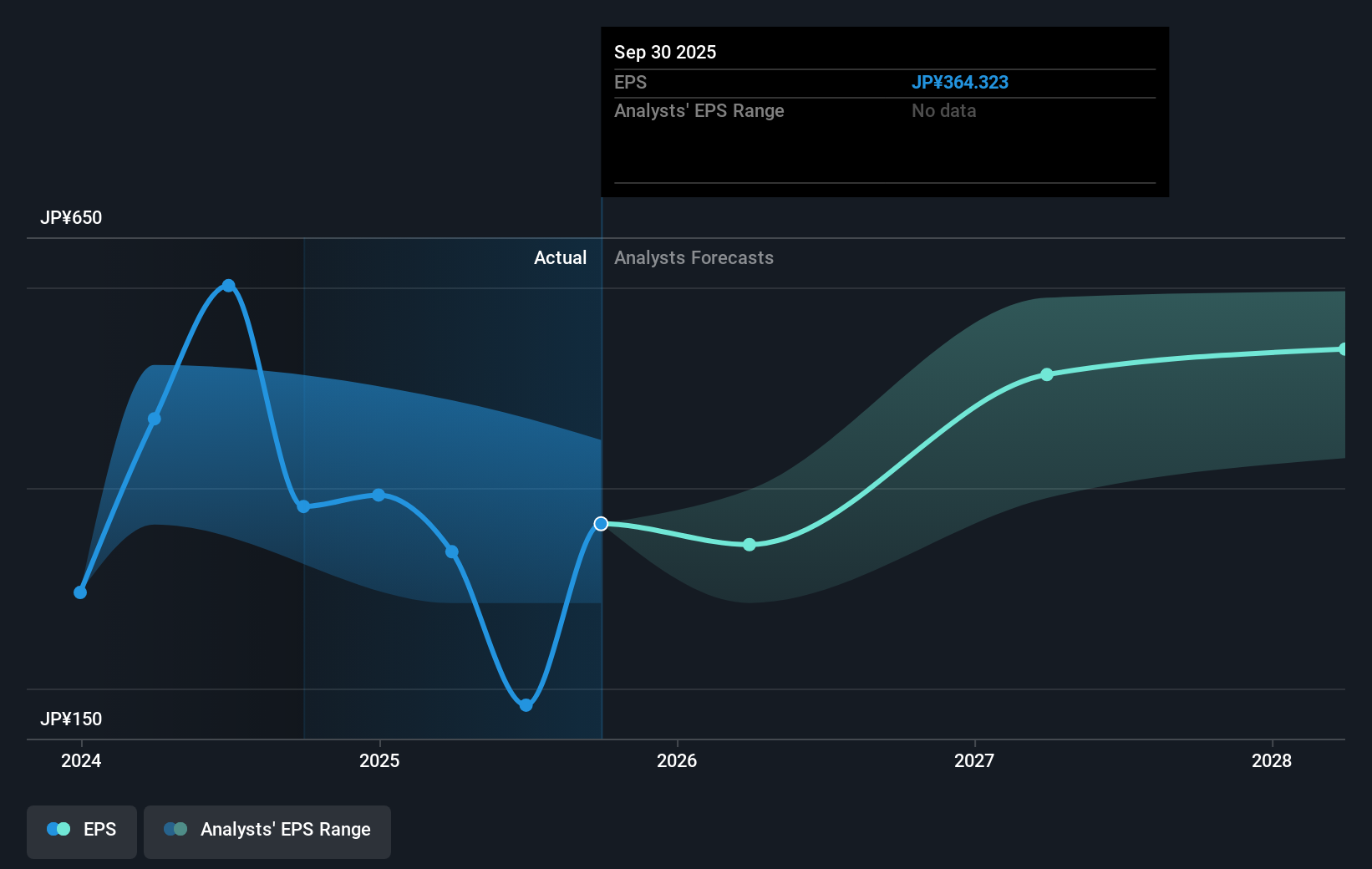
Task: Click the forecast data point in early 2027
Action: (1047, 374)
